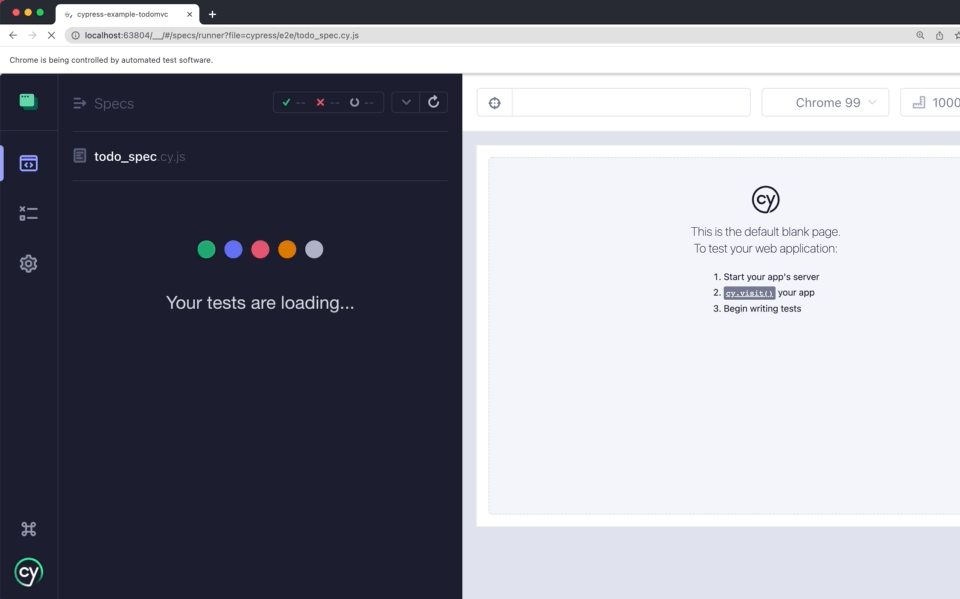The height and width of the screenshot is (599, 960).
Task: Click the cy.visit() documentation link
Action: (749, 293)
